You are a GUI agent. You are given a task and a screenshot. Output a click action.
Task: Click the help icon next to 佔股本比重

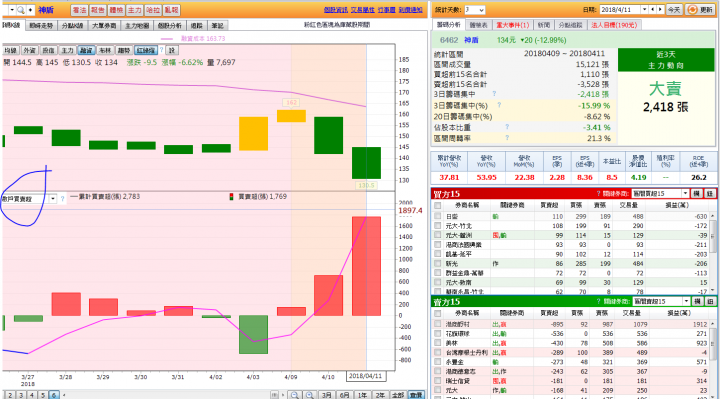point(507,127)
